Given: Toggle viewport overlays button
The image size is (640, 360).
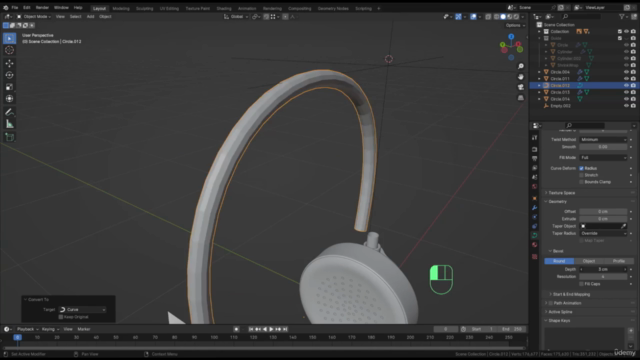Looking at the screenshot, I should [473, 17].
